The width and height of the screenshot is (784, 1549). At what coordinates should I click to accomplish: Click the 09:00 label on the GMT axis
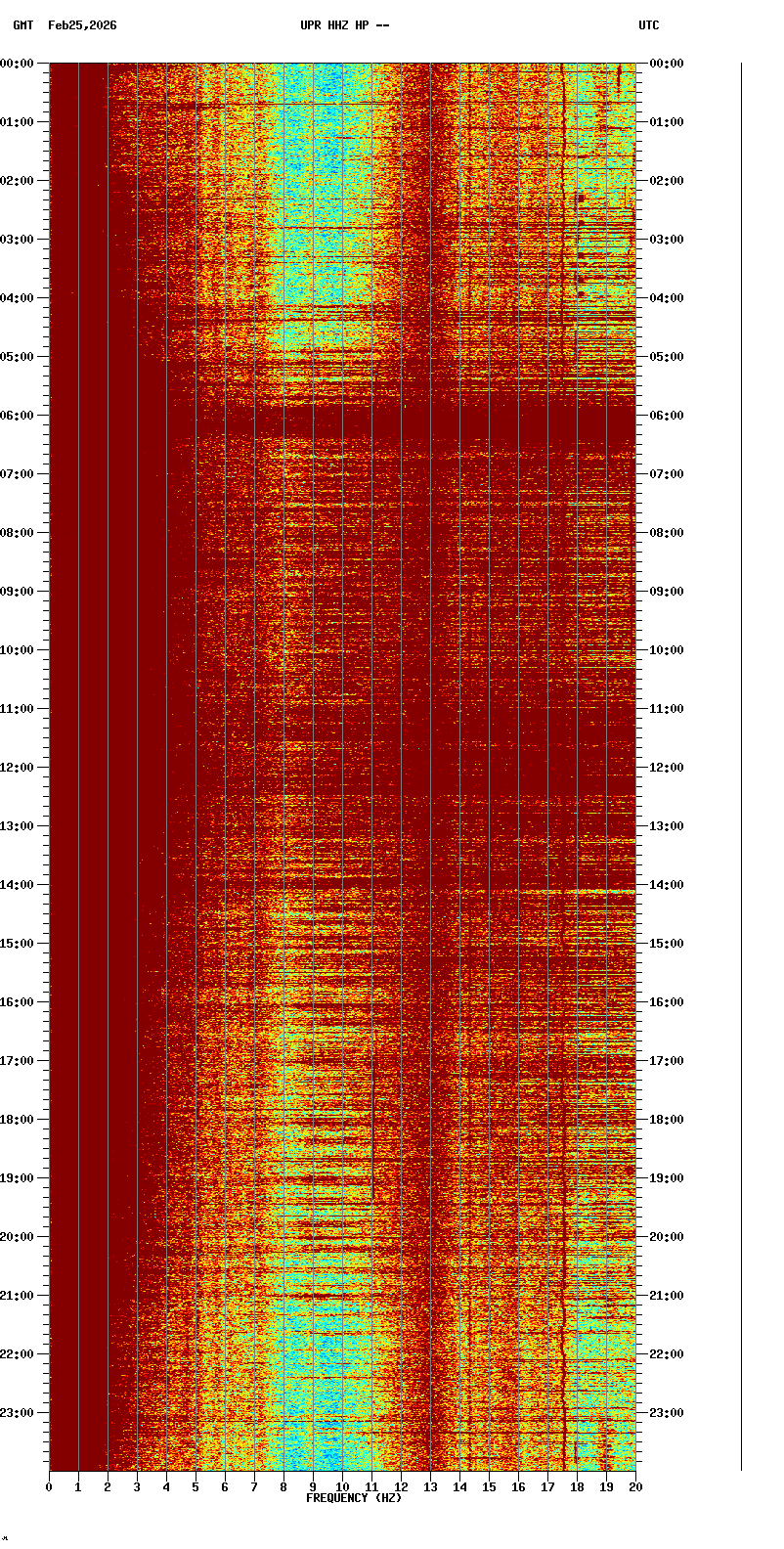tap(18, 592)
